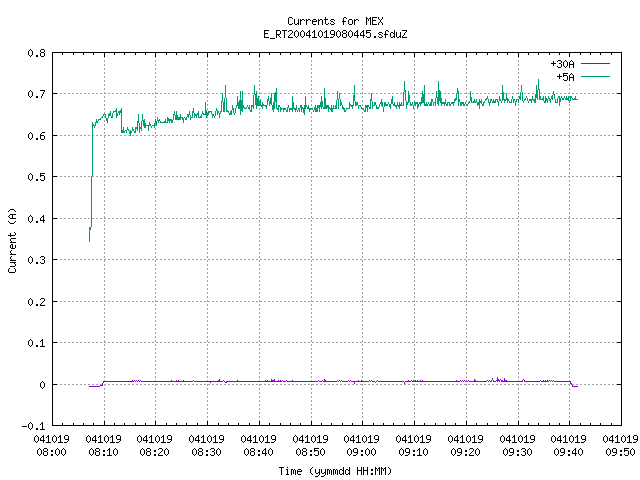This screenshot has width=640, height=480.
Task: Click the 0.7 y-axis tick label
Action: pyautogui.click(x=36, y=94)
